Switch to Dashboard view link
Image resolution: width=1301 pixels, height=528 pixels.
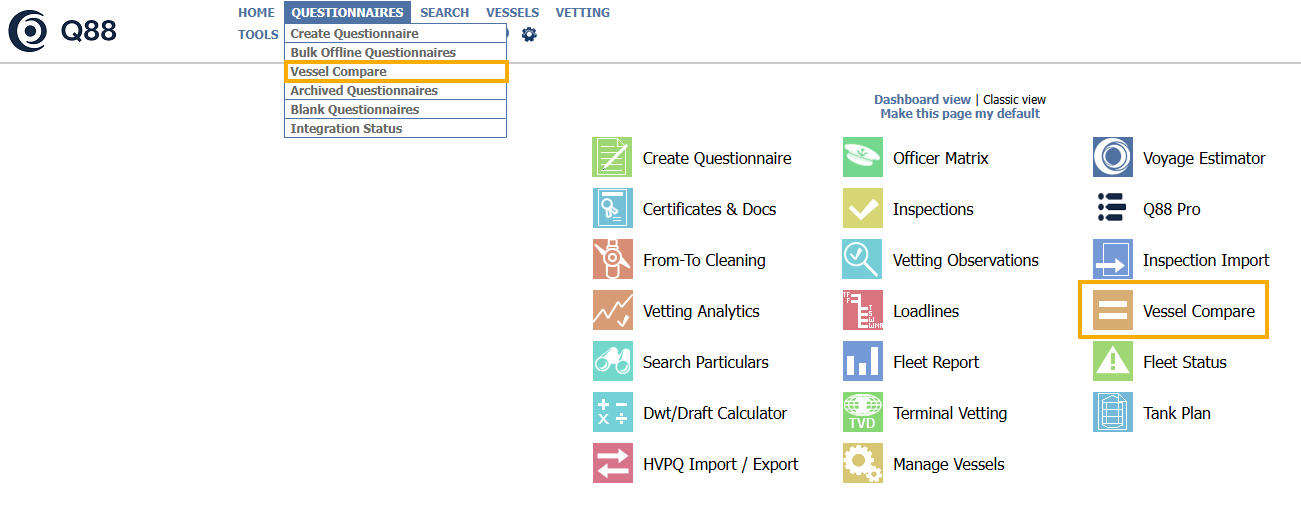pyautogui.click(x=922, y=100)
